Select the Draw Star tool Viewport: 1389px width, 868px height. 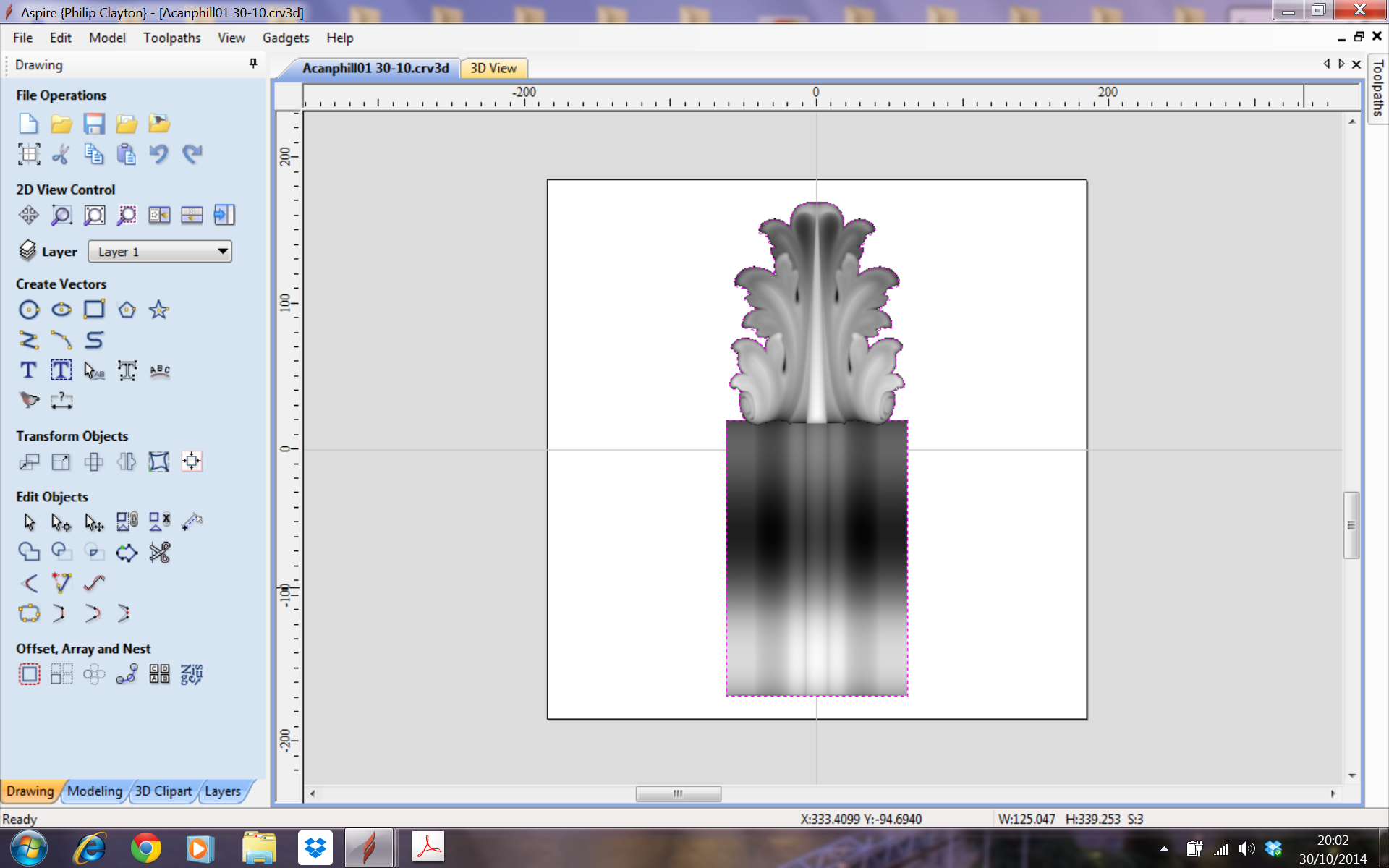tap(159, 310)
